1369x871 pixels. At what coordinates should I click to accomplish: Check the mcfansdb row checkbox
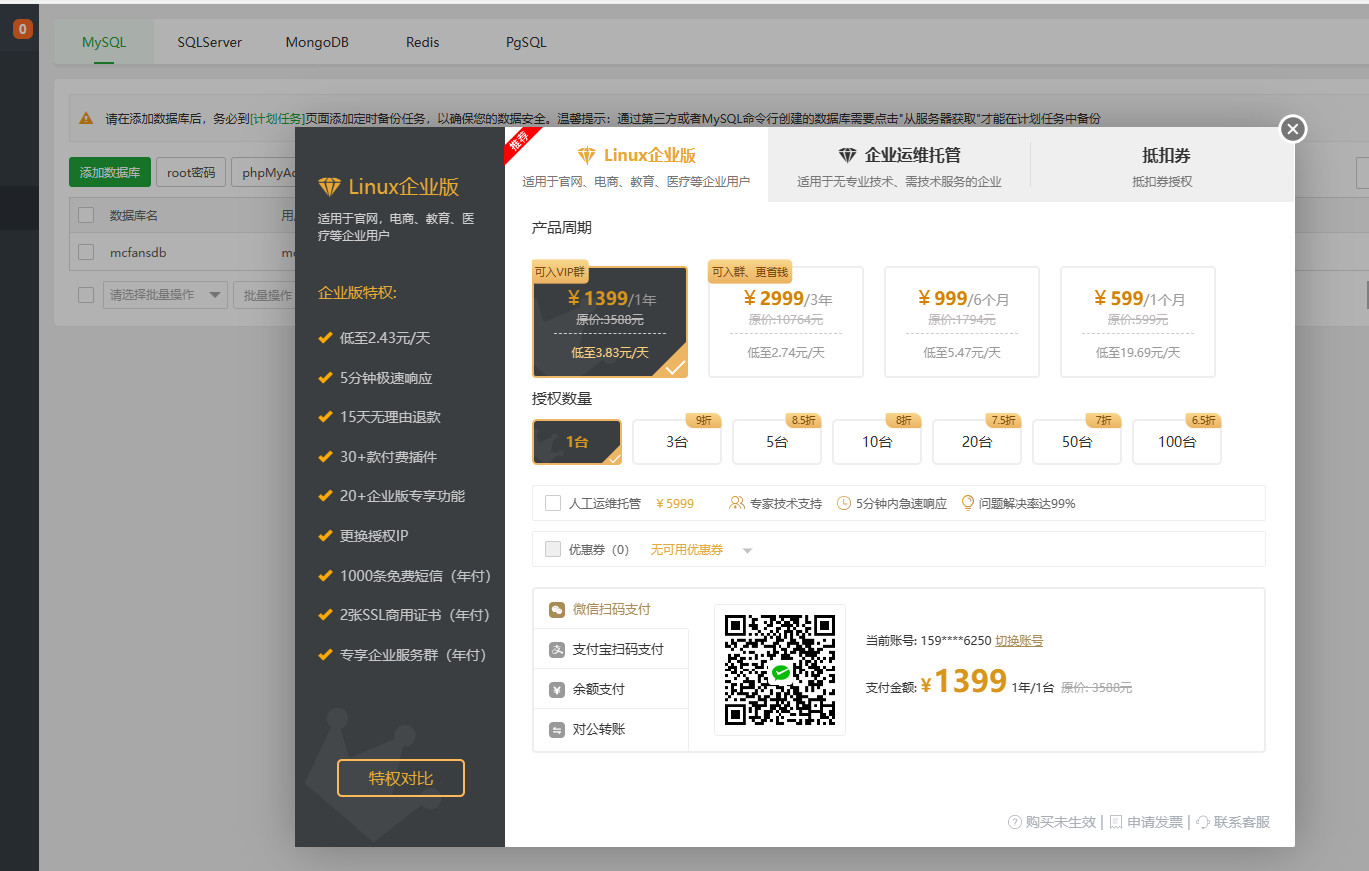[86, 252]
